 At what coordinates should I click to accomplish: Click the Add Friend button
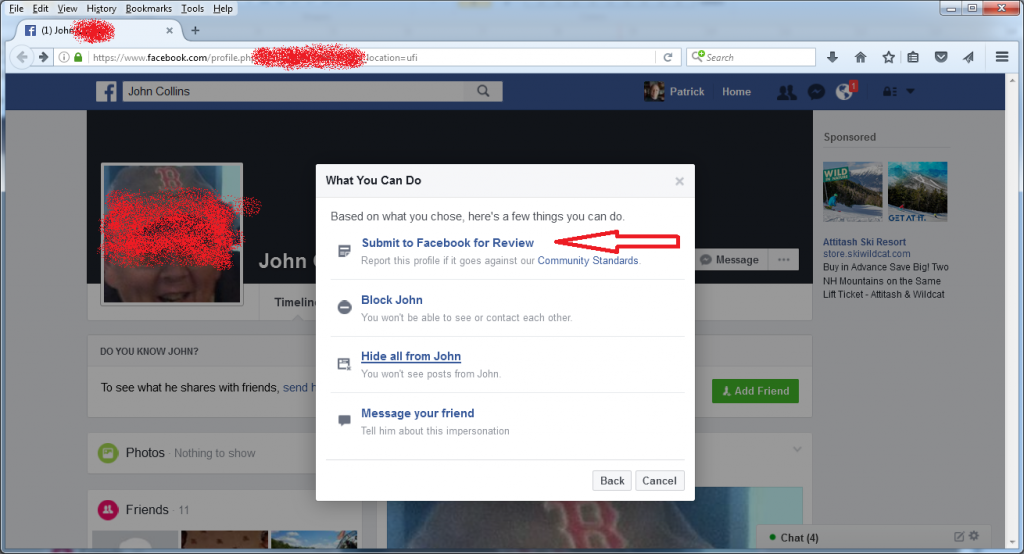(x=755, y=391)
